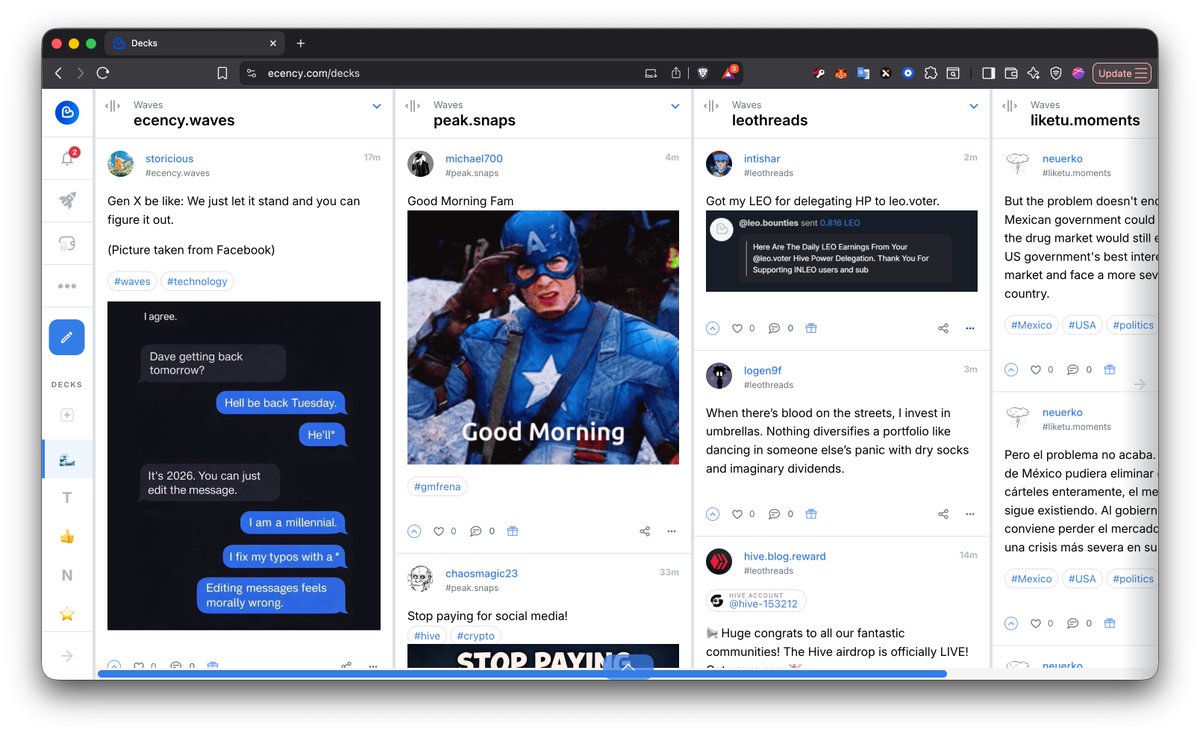Viewport: 1200px width, 735px height.
Task: Click the #technology tag
Action: [197, 281]
